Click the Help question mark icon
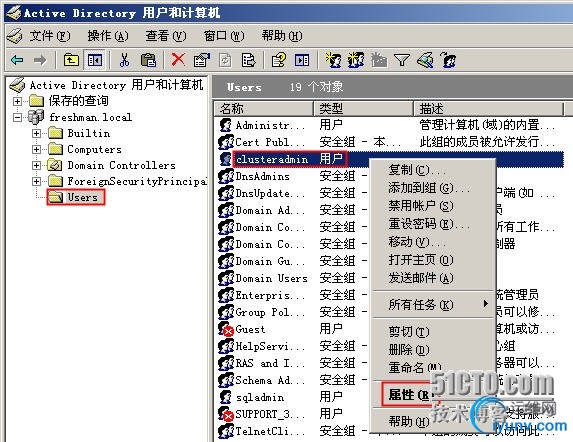This screenshot has height=442, width=573. (278, 60)
